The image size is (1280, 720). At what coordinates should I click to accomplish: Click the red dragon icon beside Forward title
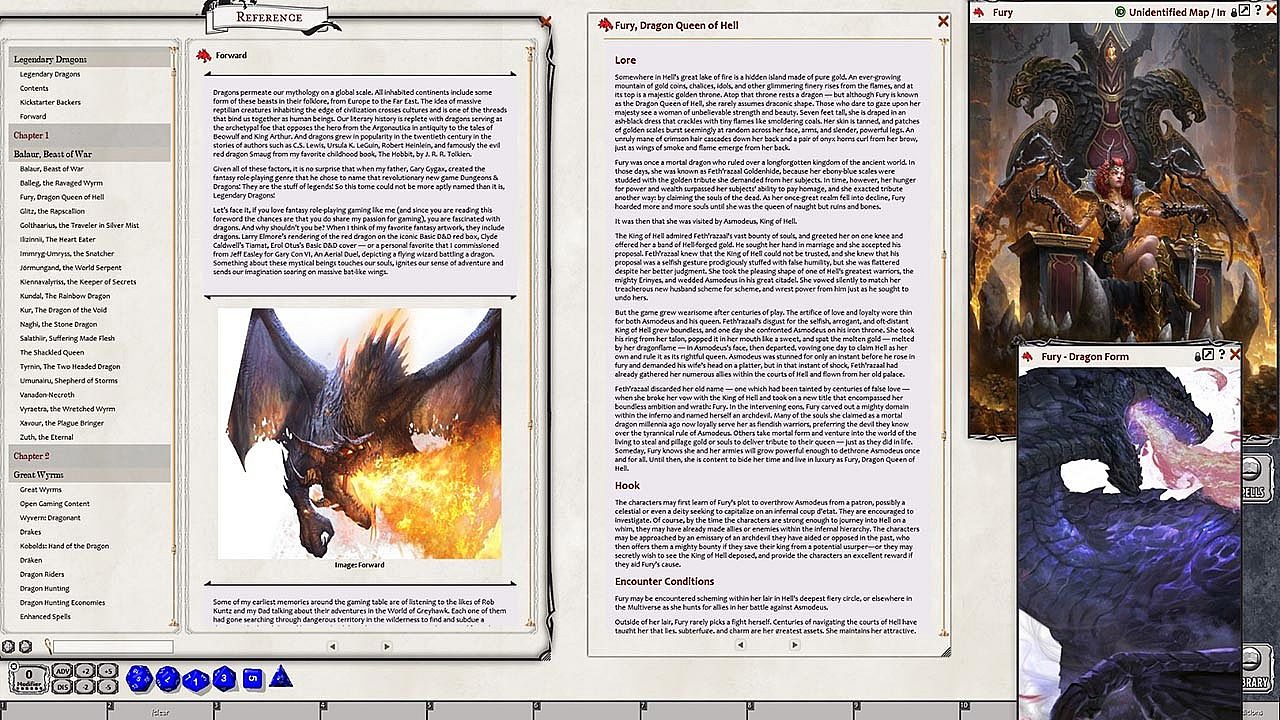204,55
